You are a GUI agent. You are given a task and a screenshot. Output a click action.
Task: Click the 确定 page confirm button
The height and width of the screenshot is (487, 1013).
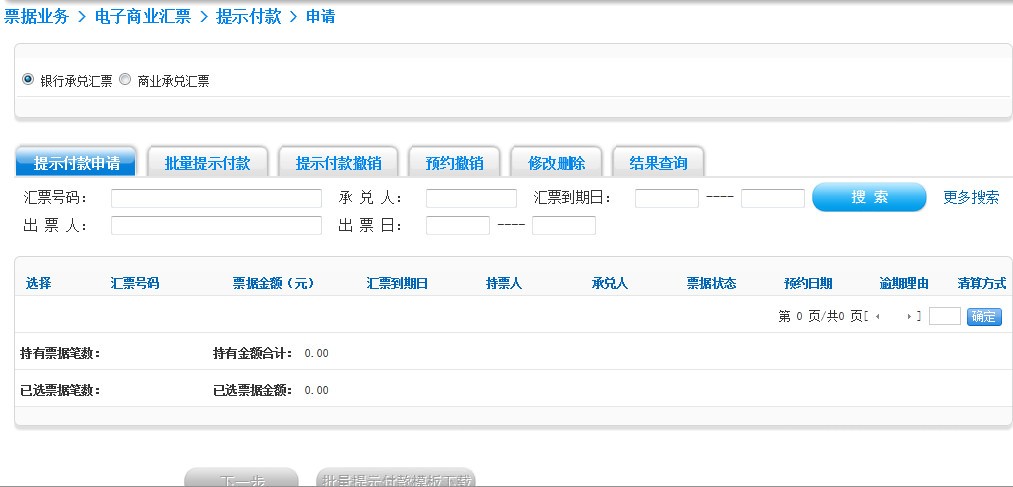click(x=984, y=317)
